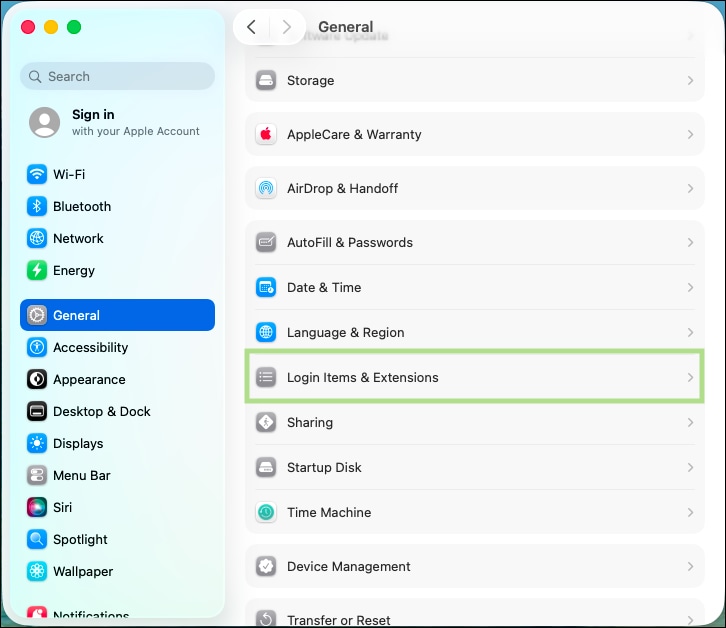Click the chevron on AutoFill & Passwords row
This screenshot has width=726, height=628.
pos(690,242)
